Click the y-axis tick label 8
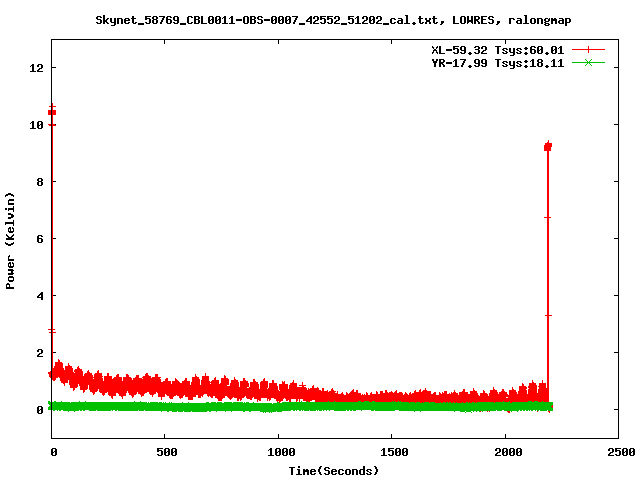Viewport: 640px width, 480px height. (40, 182)
